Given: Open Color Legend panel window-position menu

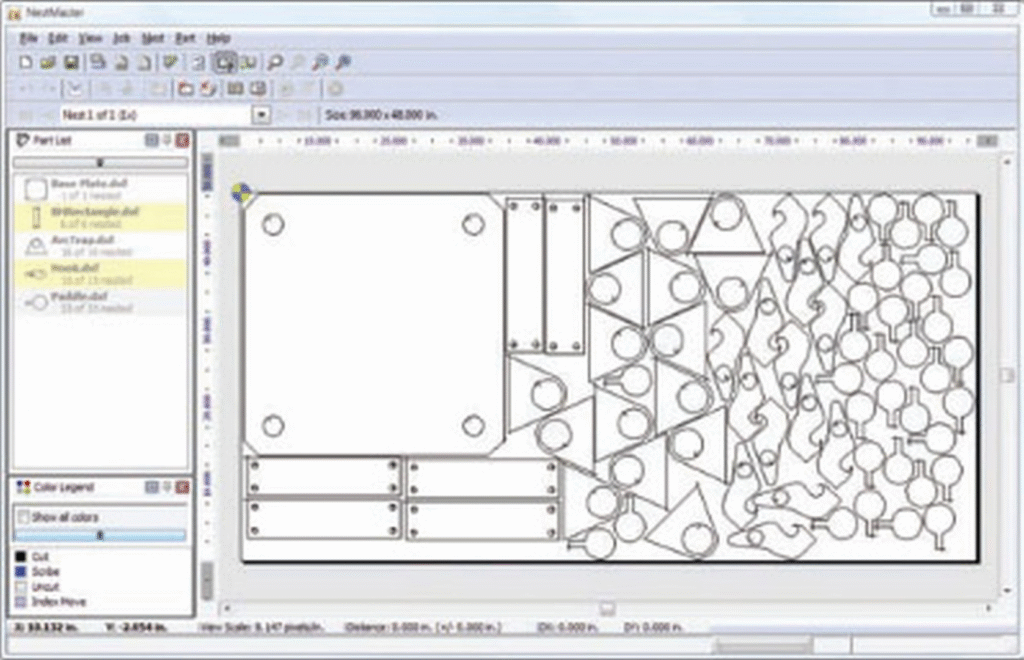Looking at the screenshot, I should pyautogui.click(x=152, y=487).
